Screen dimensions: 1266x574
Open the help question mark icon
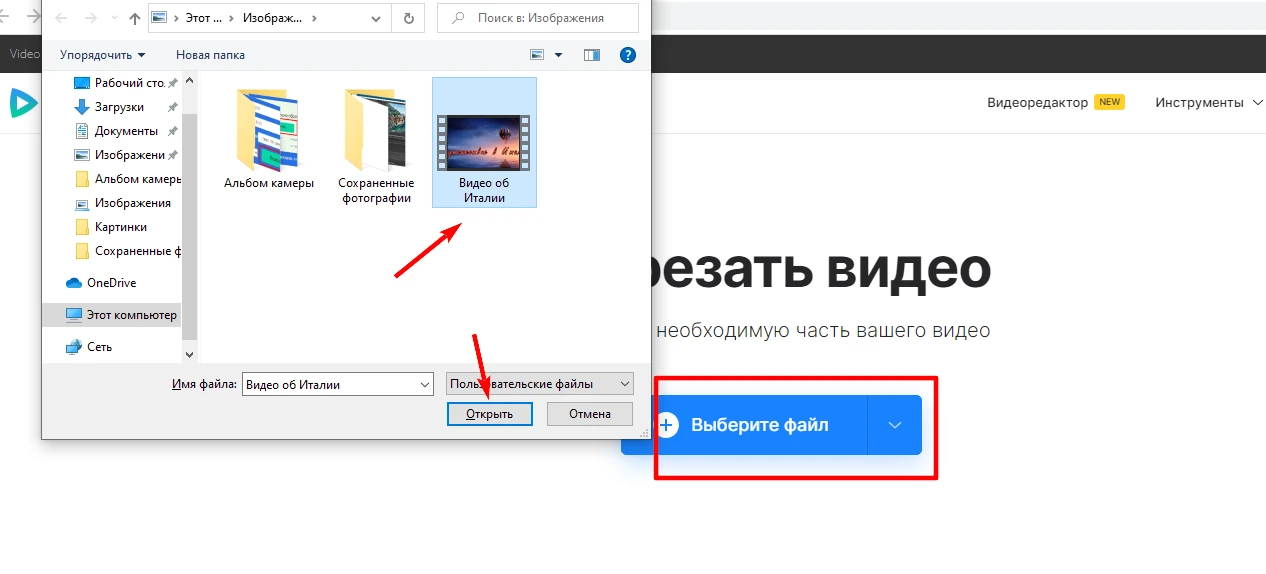[627, 55]
